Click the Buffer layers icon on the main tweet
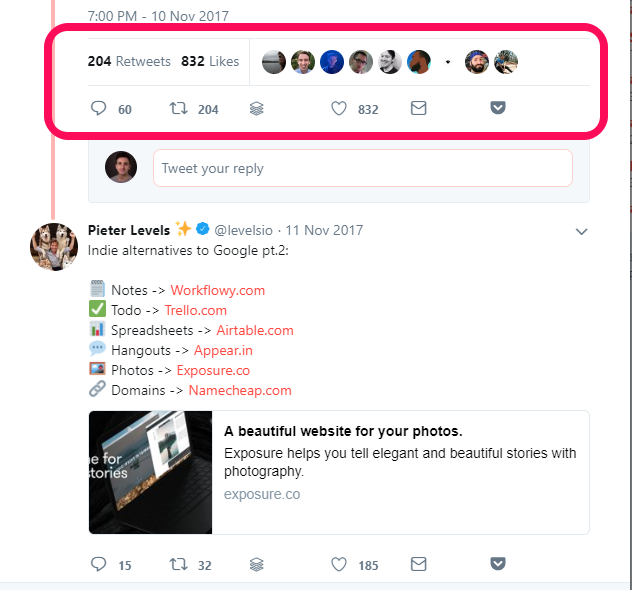Viewport: 632px width, 590px height. coord(257,108)
